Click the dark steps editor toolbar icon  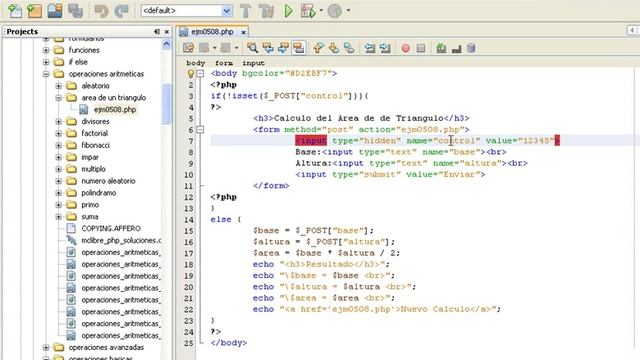[x=456, y=48]
